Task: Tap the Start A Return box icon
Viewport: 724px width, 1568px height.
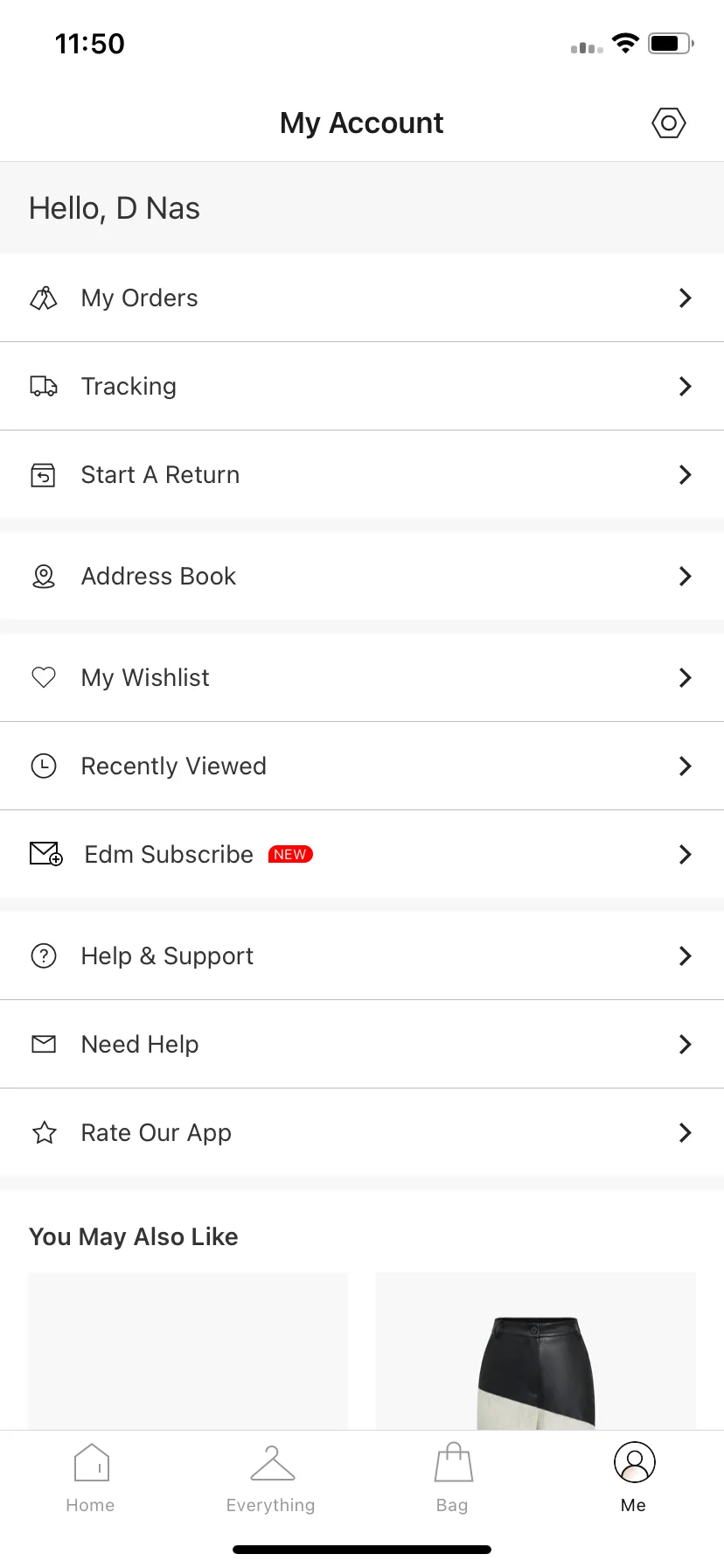Action: [x=43, y=474]
